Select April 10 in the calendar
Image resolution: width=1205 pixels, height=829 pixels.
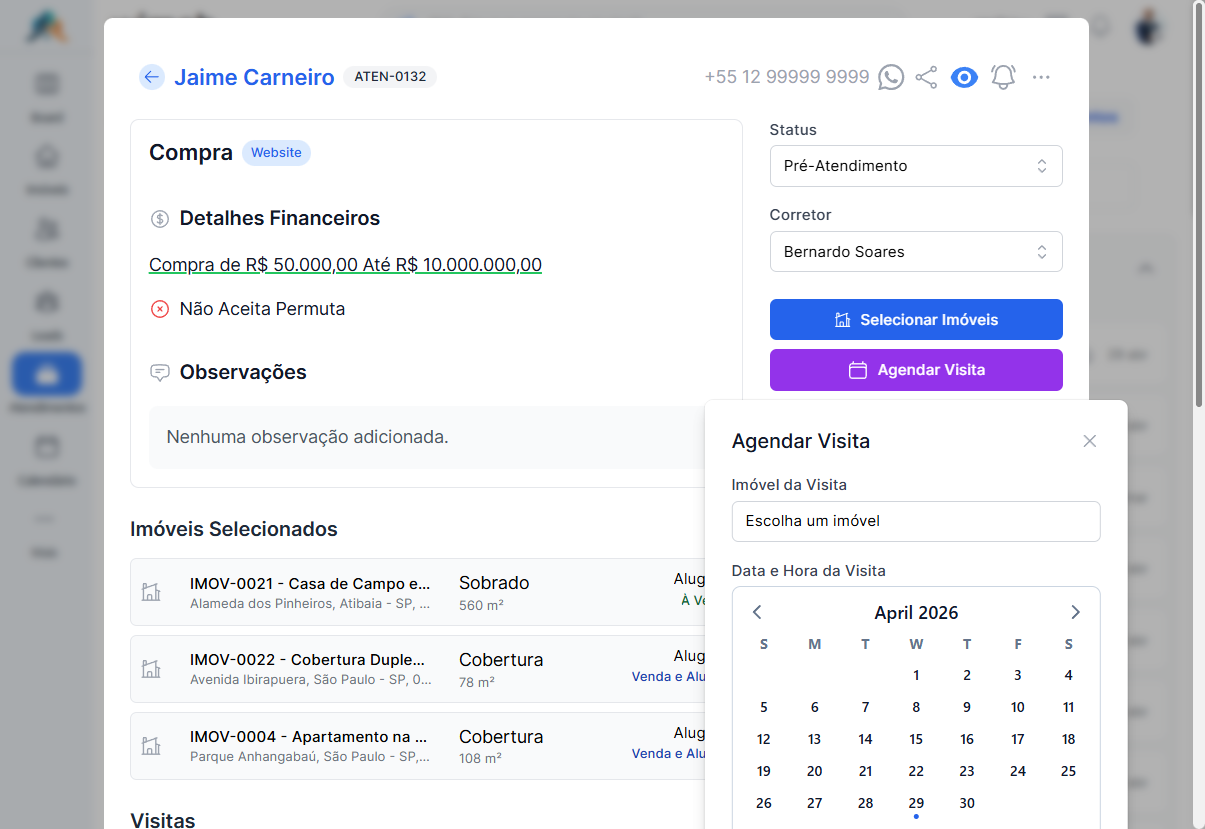point(1018,707)
